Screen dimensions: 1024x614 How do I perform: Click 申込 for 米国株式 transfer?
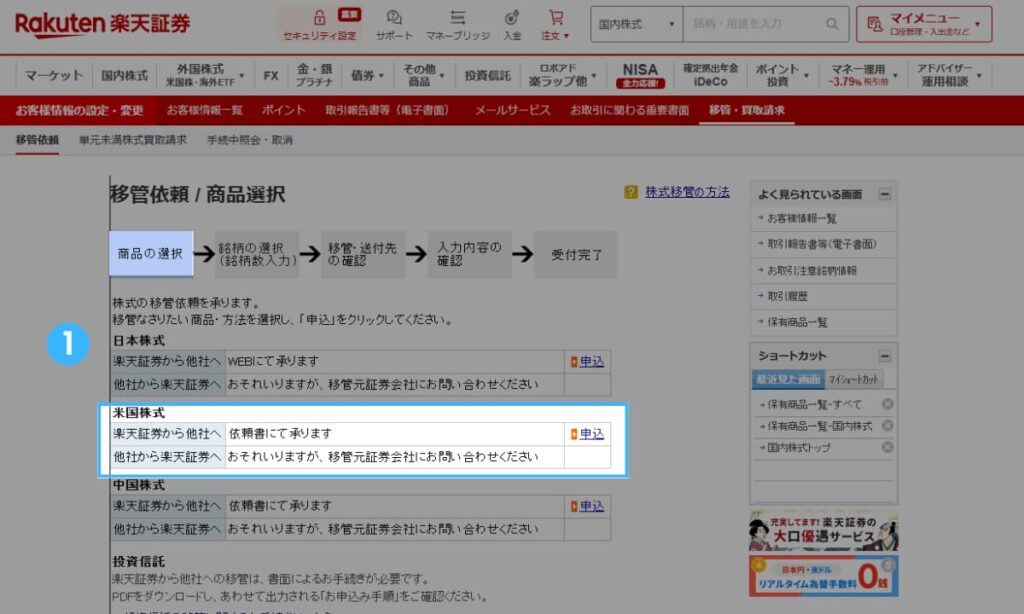point(591,433)
